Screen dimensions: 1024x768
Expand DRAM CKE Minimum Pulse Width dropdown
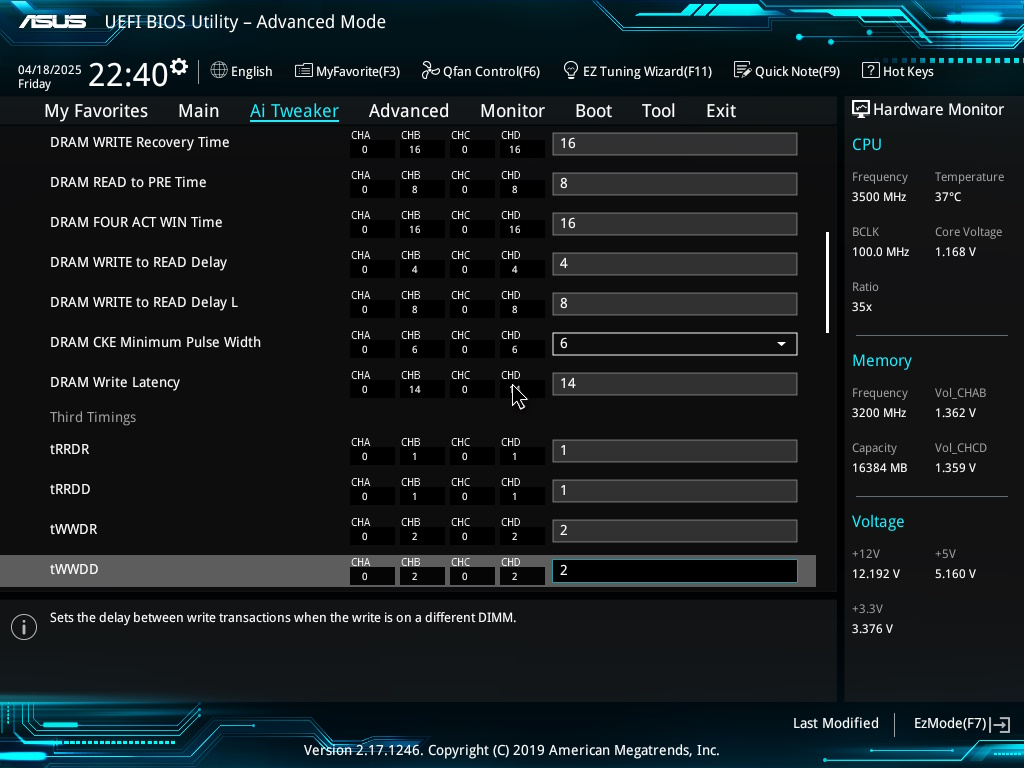tap(675, 344)
